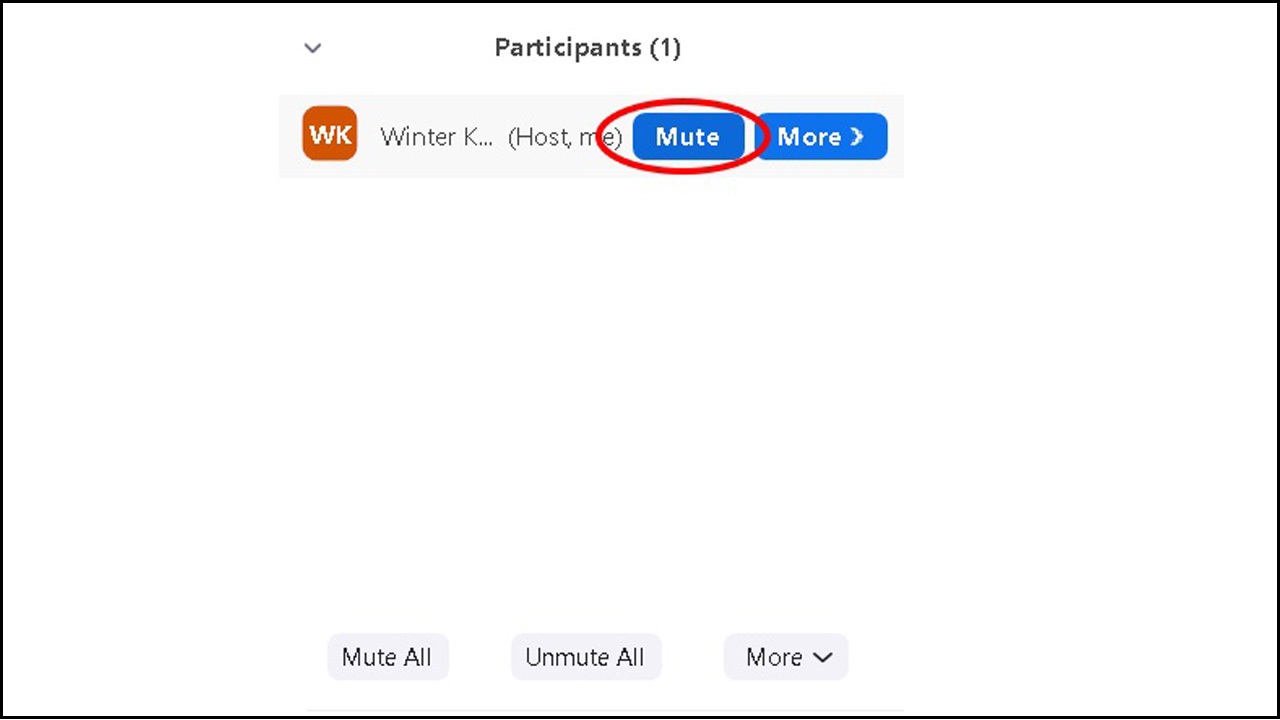1280x720 pixels.
Task: Mute All participants
Action: point(388,657)
